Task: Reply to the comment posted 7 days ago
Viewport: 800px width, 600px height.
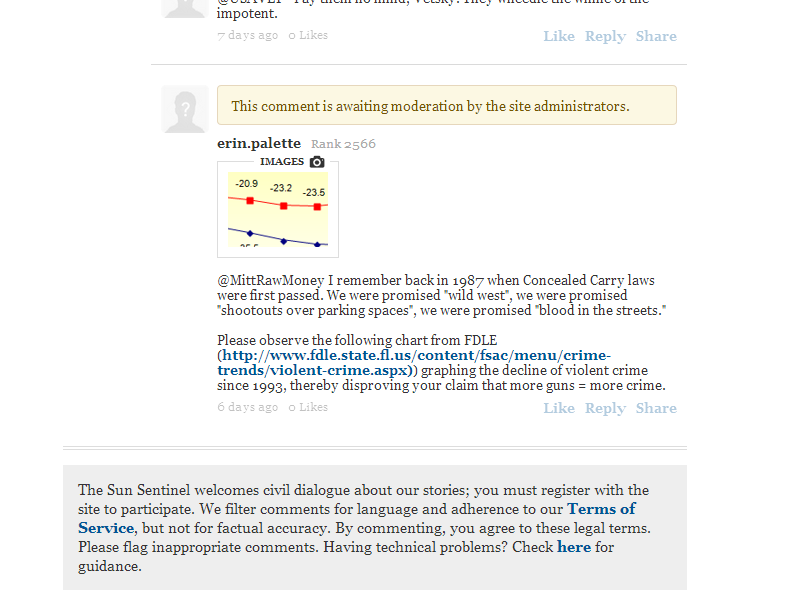Action: pos(605,36)
